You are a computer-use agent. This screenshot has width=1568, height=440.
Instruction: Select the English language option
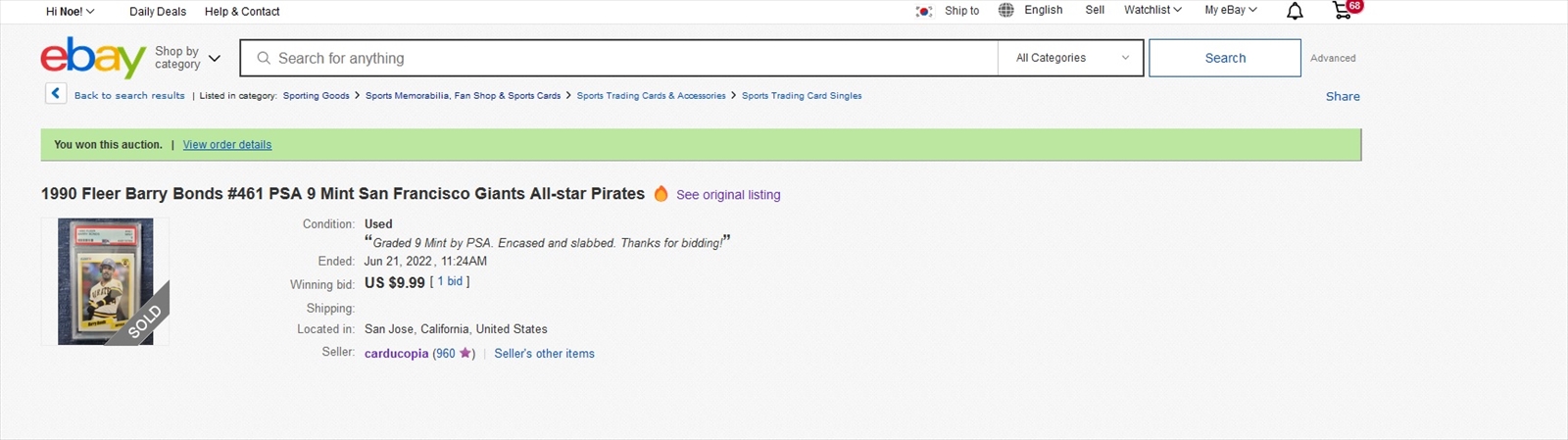[1043, 10]
